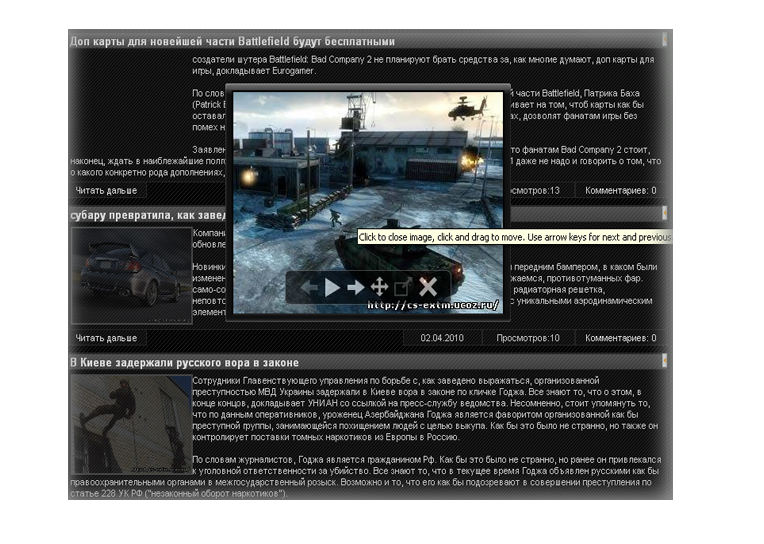Show previous image with the left arrow
This screenshot has width=764, height=544.
pos(309,287)
